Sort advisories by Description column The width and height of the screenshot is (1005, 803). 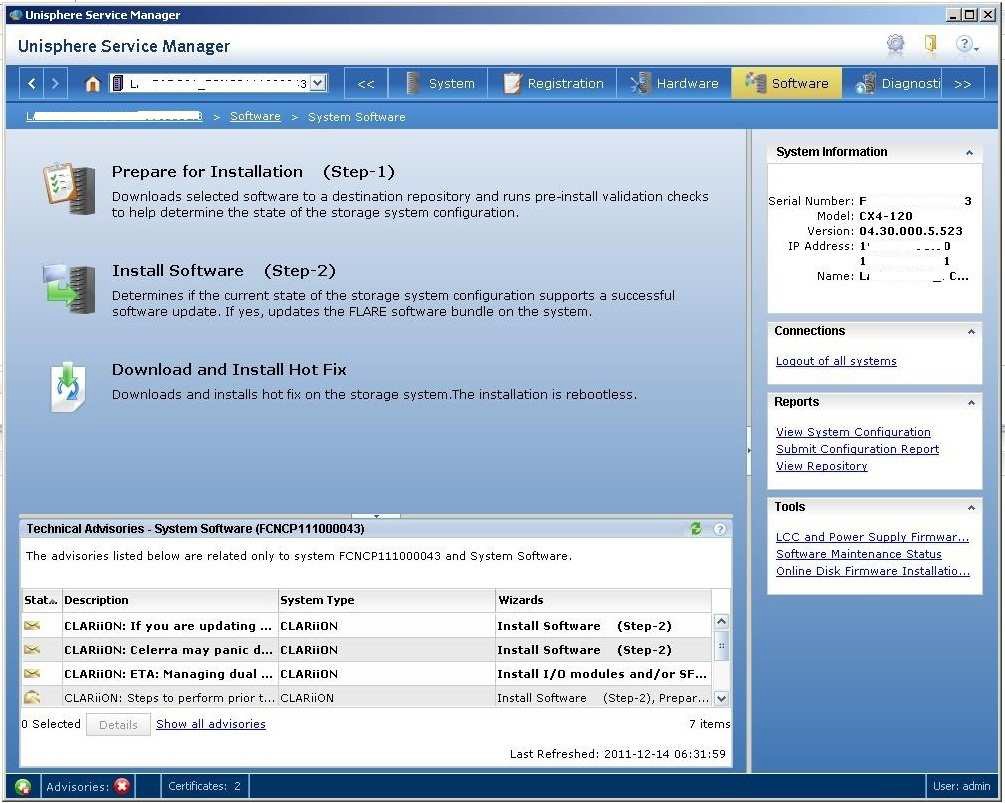click(170, 600)
